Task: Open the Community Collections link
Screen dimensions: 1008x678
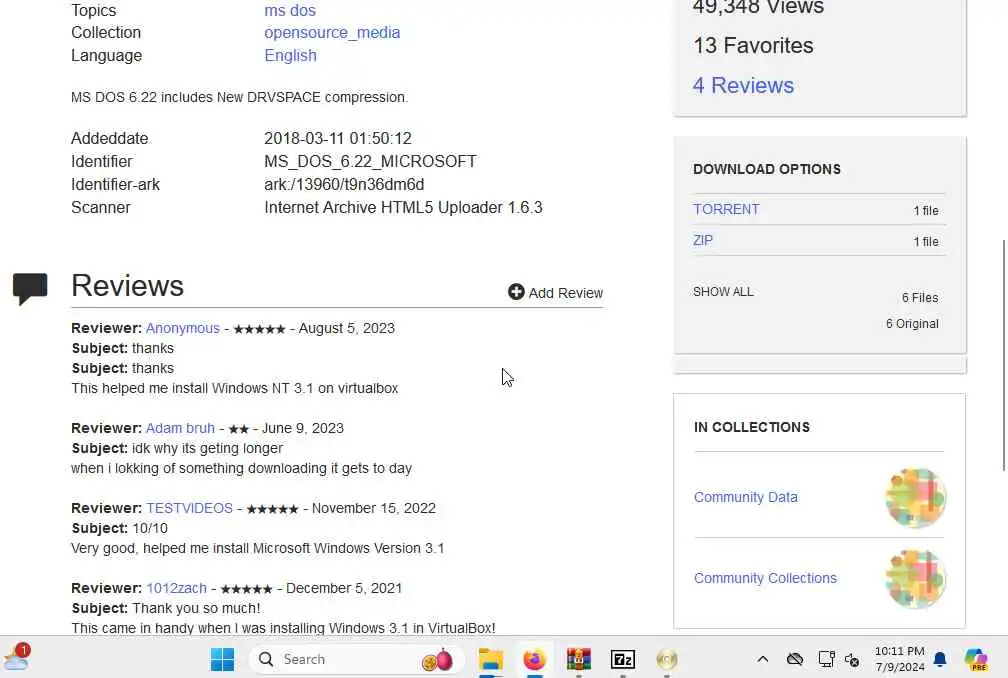Action: [x=765, y=578]
